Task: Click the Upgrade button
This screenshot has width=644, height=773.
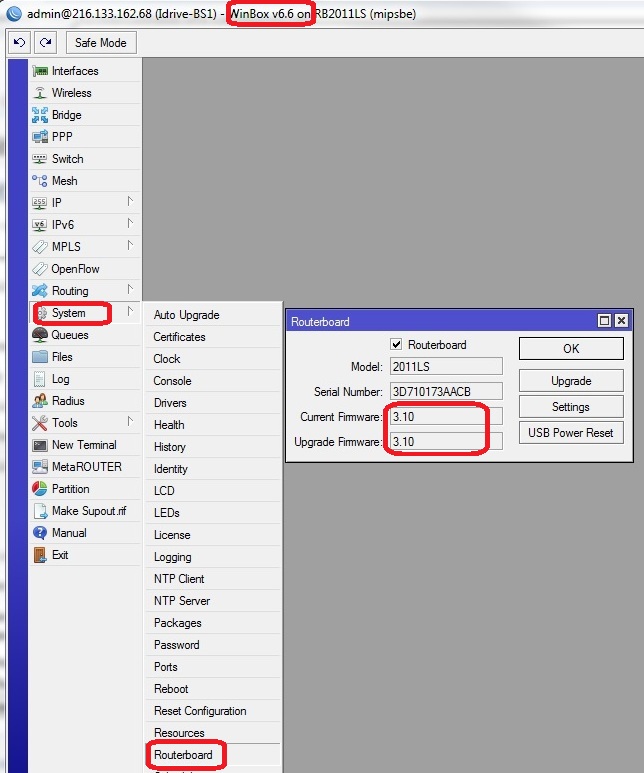Action: tap(571, 381)
